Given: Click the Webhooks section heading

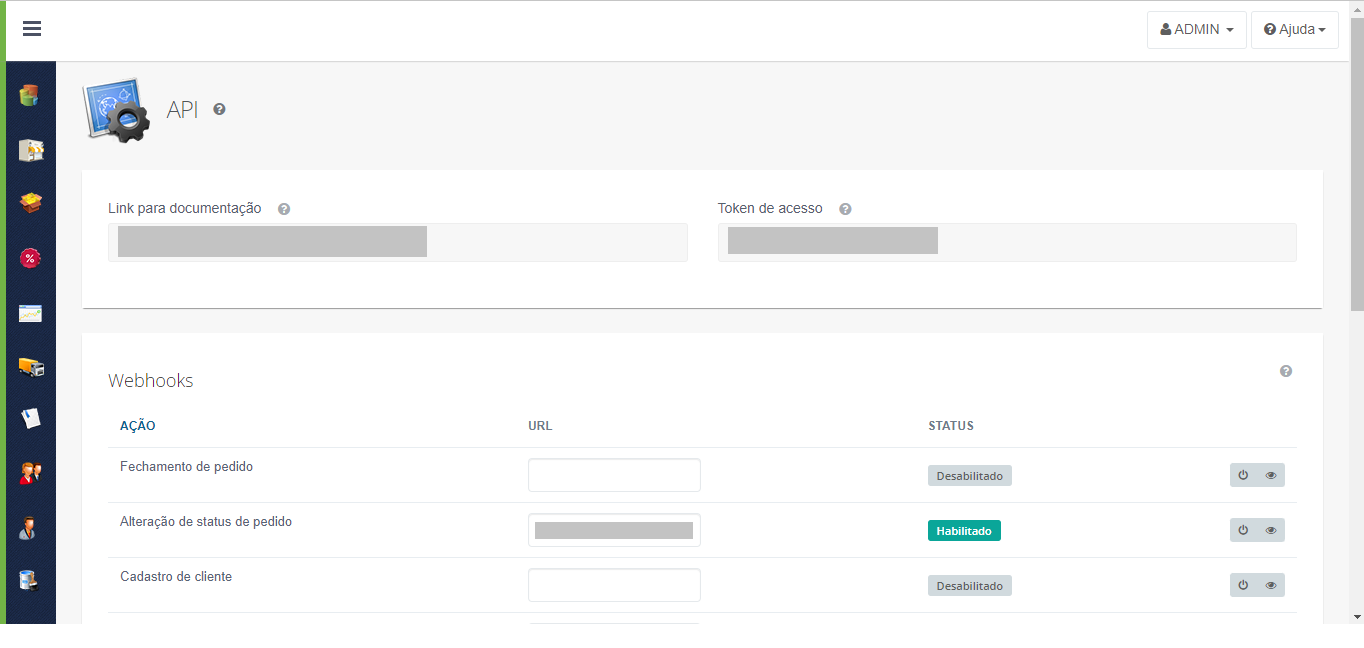Looking at the screenshot, I should click(151, 381).
